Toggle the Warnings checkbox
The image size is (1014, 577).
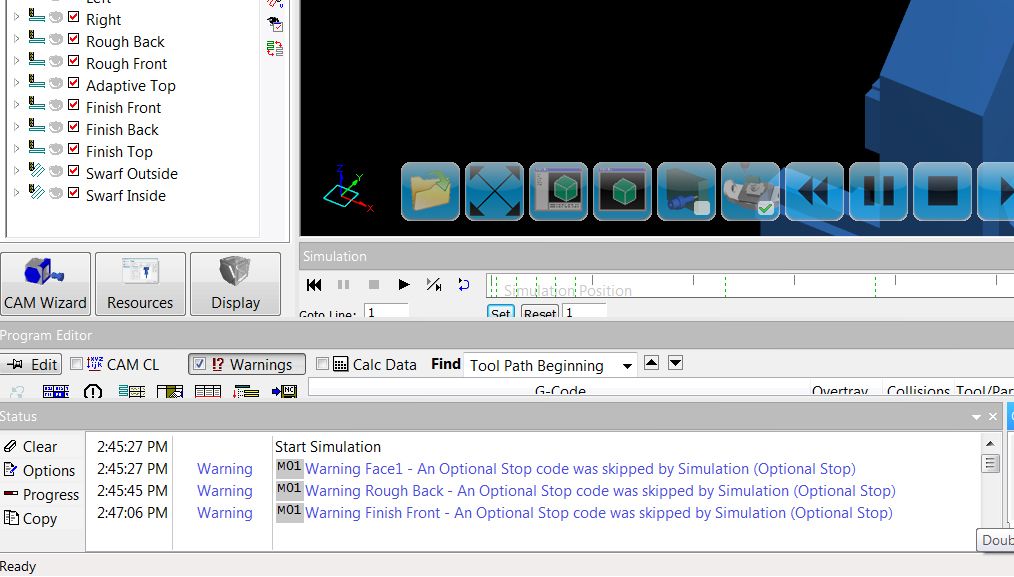point(200,364)
